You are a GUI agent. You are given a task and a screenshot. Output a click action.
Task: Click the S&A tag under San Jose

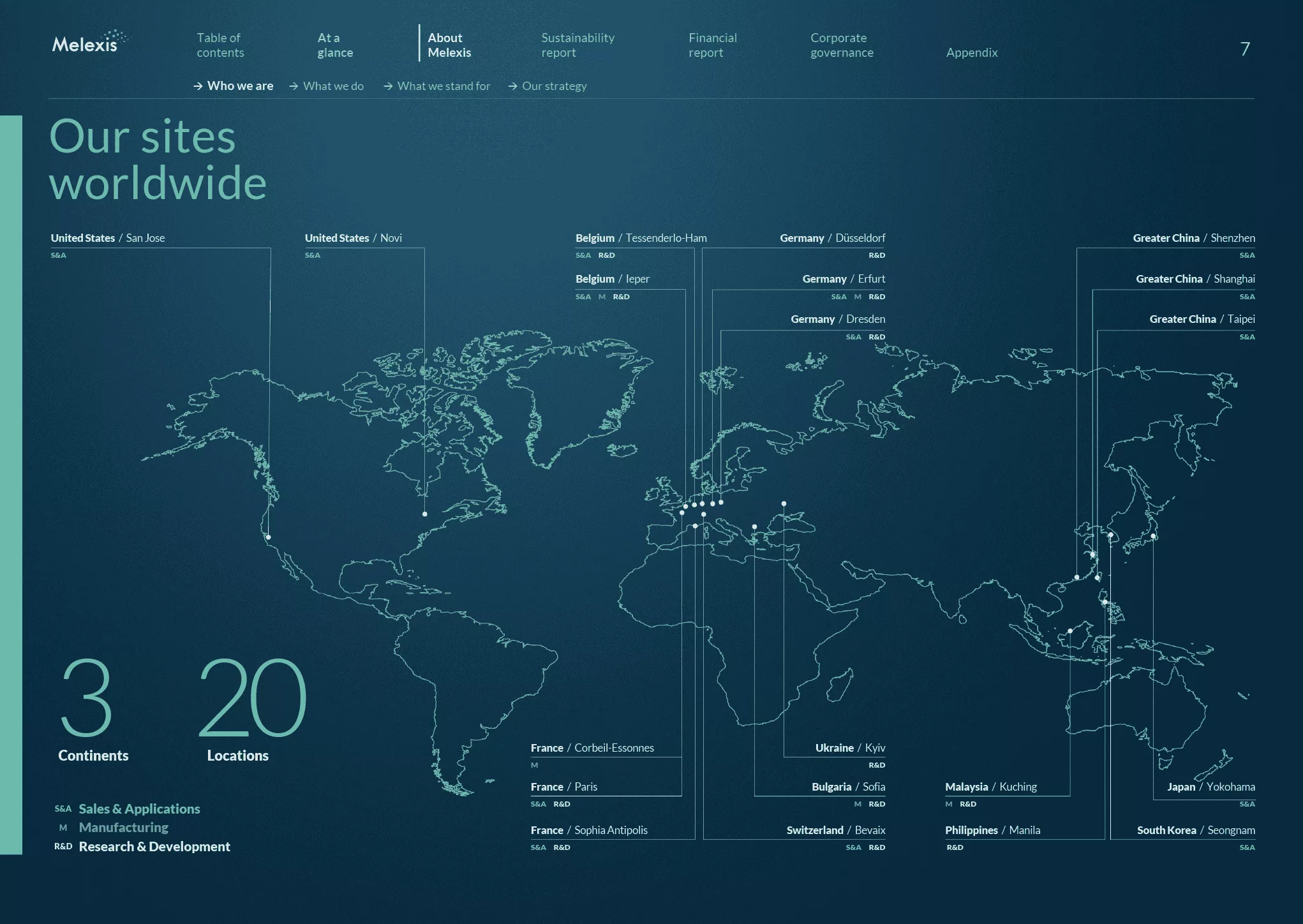click(x=58, y=255)
